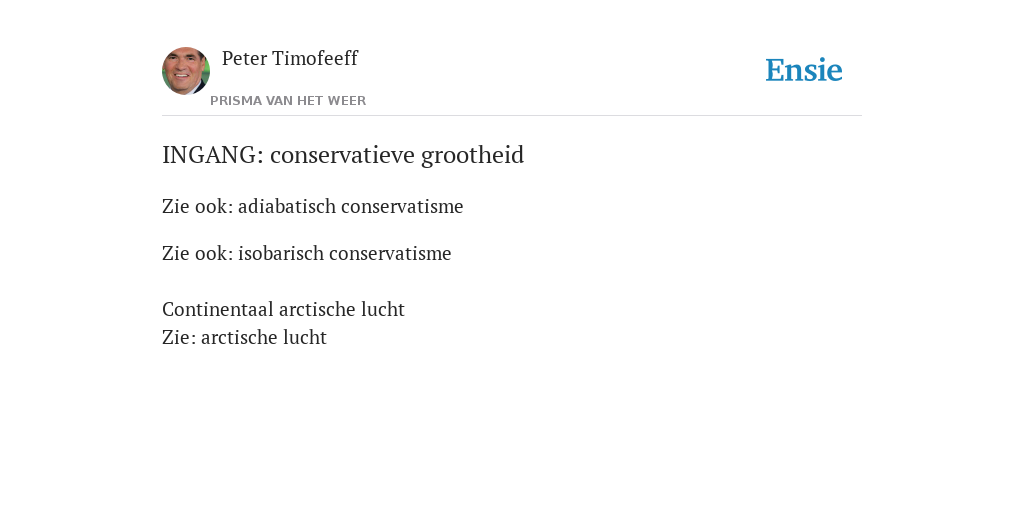This screenshot has height=512, width=1024.
Task: Open Peter Timofeeff's avatar photo
Action: 186,71
